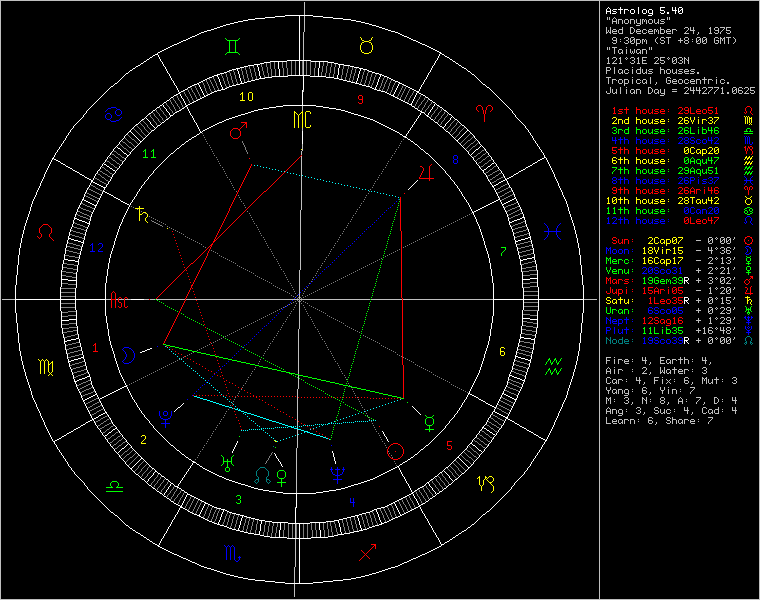The width and height of the screenshot is (760, 600).
Task: Select the red Sun circle in the chart
Action: 395,452
